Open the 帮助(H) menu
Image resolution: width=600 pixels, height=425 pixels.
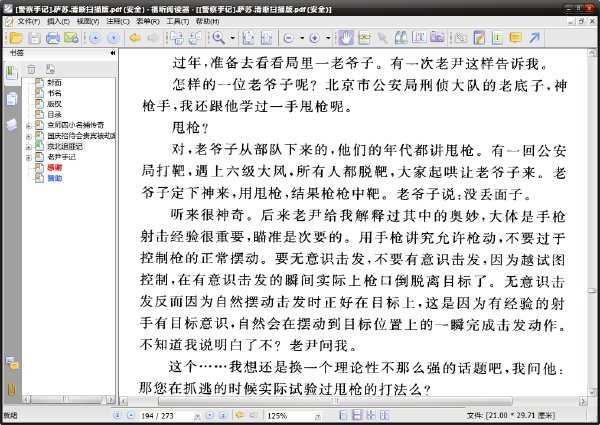tap(207, 21)
